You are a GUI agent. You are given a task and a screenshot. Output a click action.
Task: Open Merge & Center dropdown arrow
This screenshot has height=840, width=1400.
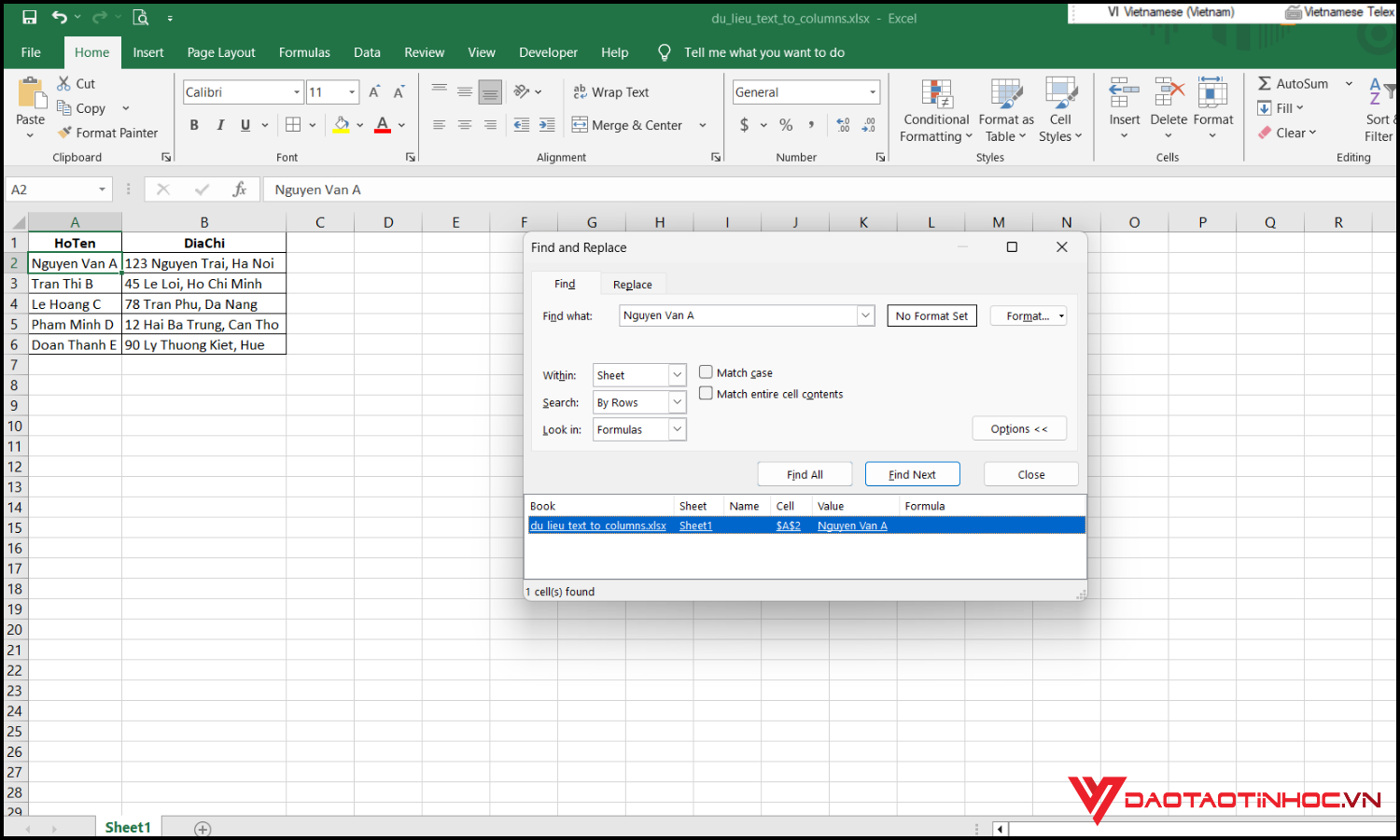(x=703, y=125)
